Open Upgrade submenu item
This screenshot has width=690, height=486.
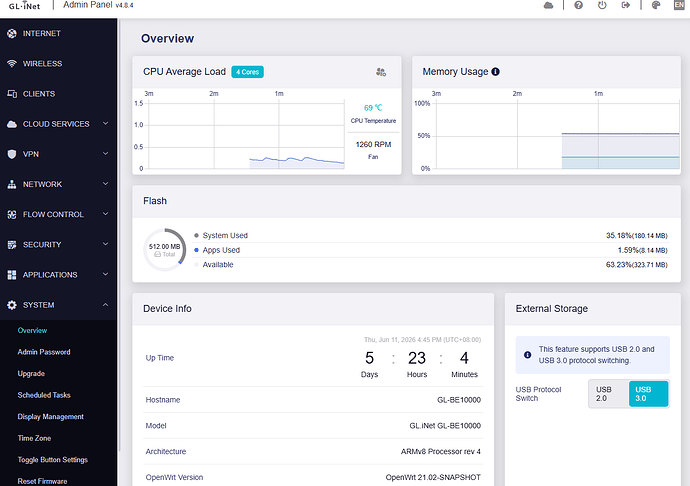[31, 374]
